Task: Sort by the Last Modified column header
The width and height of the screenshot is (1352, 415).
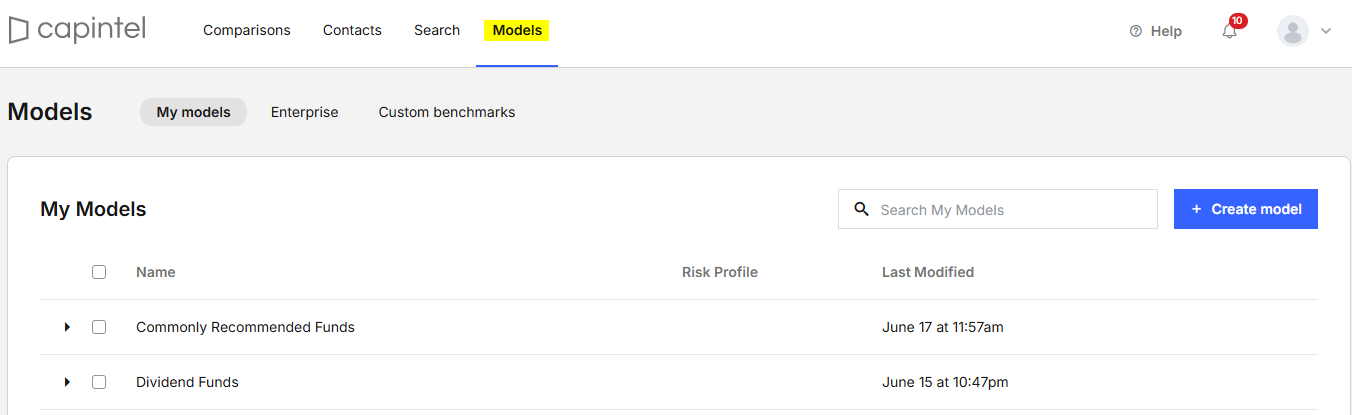Action: [x=928, y=272]
